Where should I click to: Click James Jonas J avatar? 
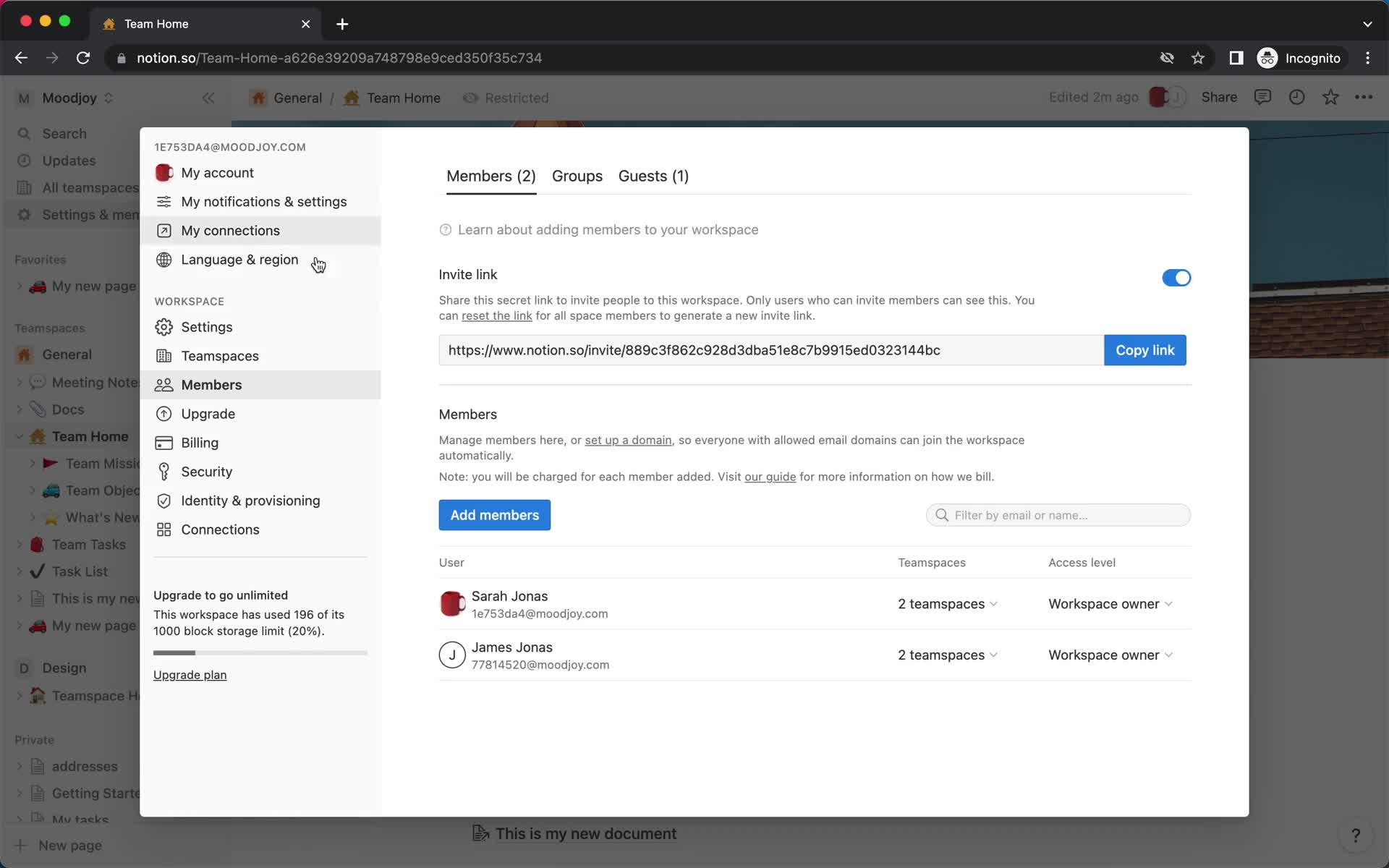point(452,655)
